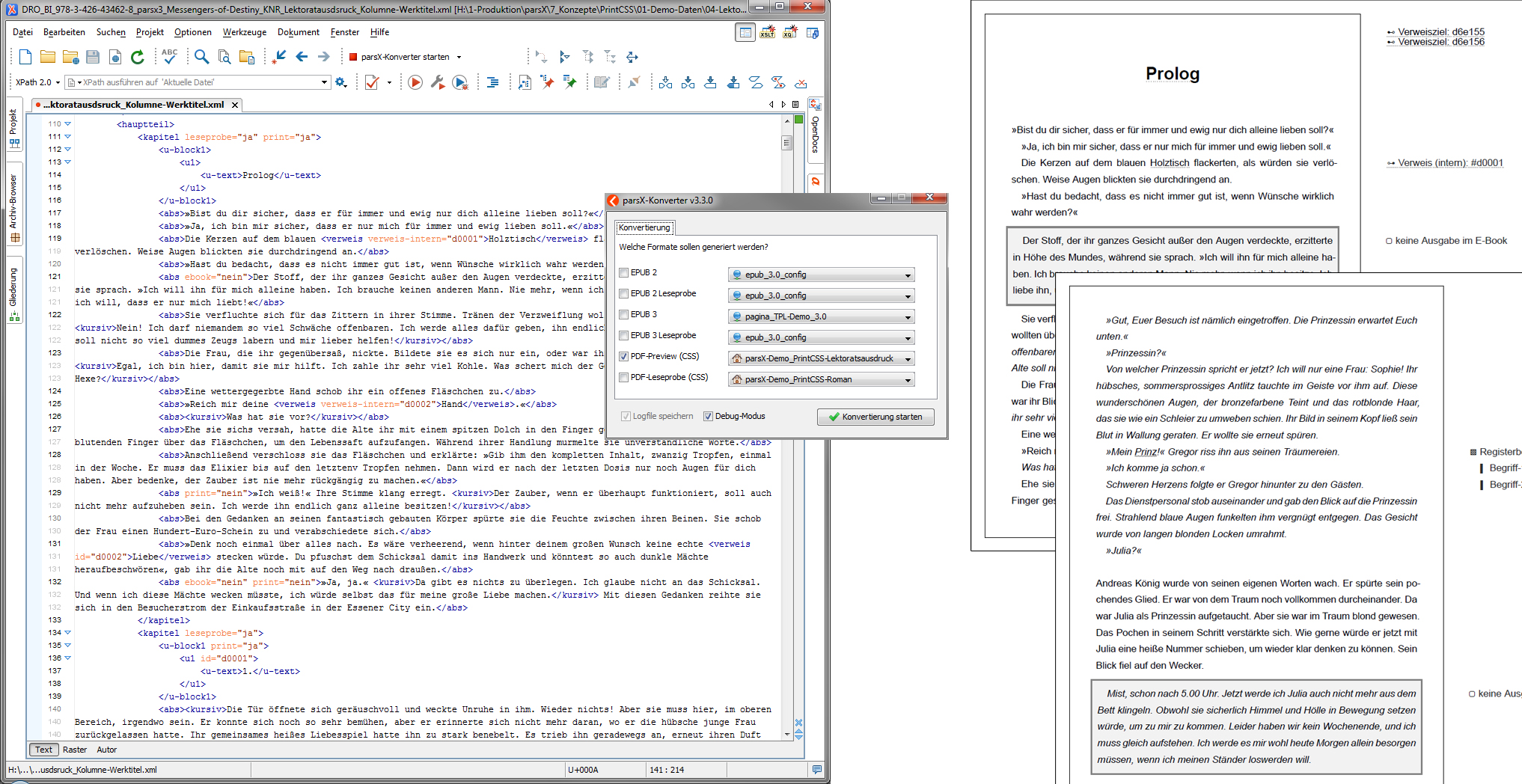Switch to the Autor editing mode tab

coord(107,750)
